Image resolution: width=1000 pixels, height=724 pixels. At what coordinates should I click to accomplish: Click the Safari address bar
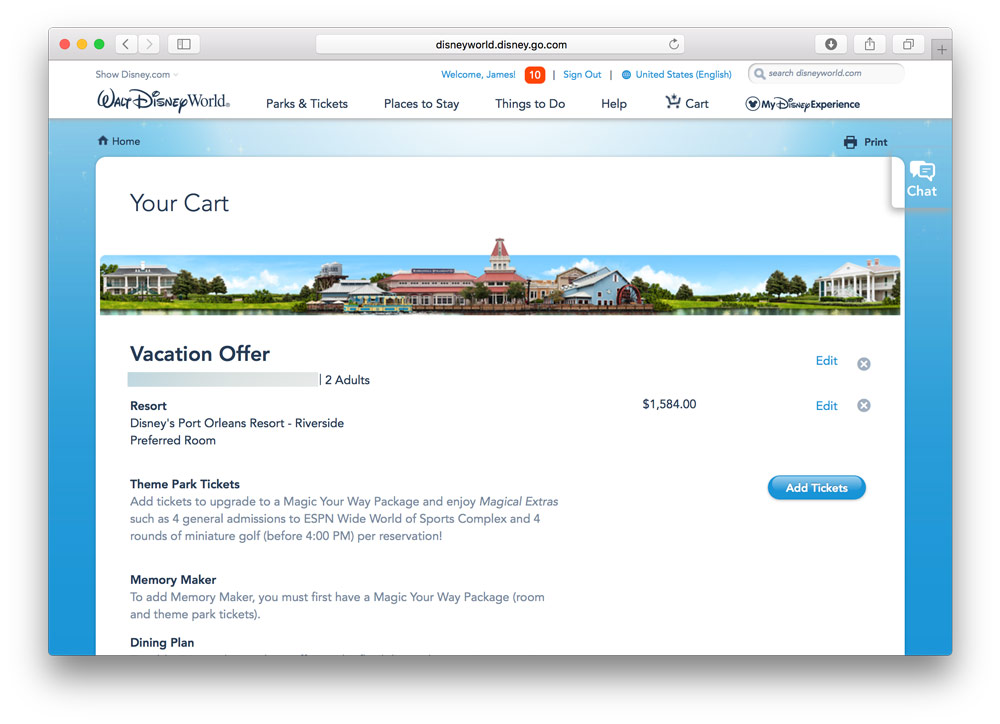point(500,44)
